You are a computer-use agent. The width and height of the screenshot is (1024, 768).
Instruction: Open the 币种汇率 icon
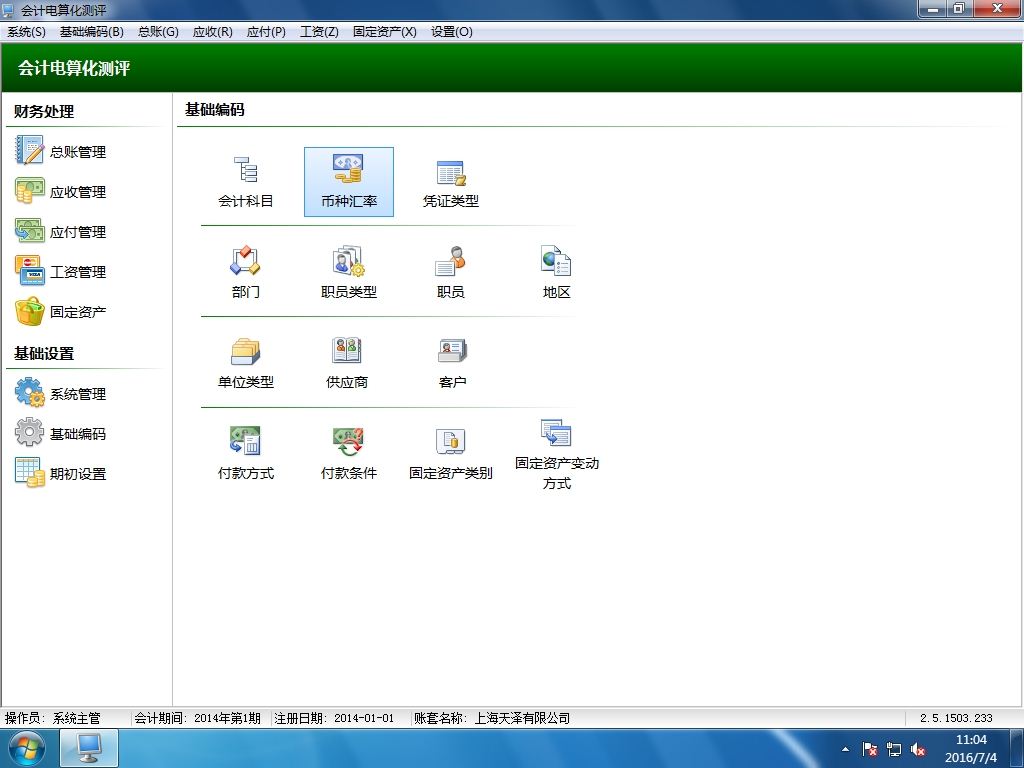[349, 182]
